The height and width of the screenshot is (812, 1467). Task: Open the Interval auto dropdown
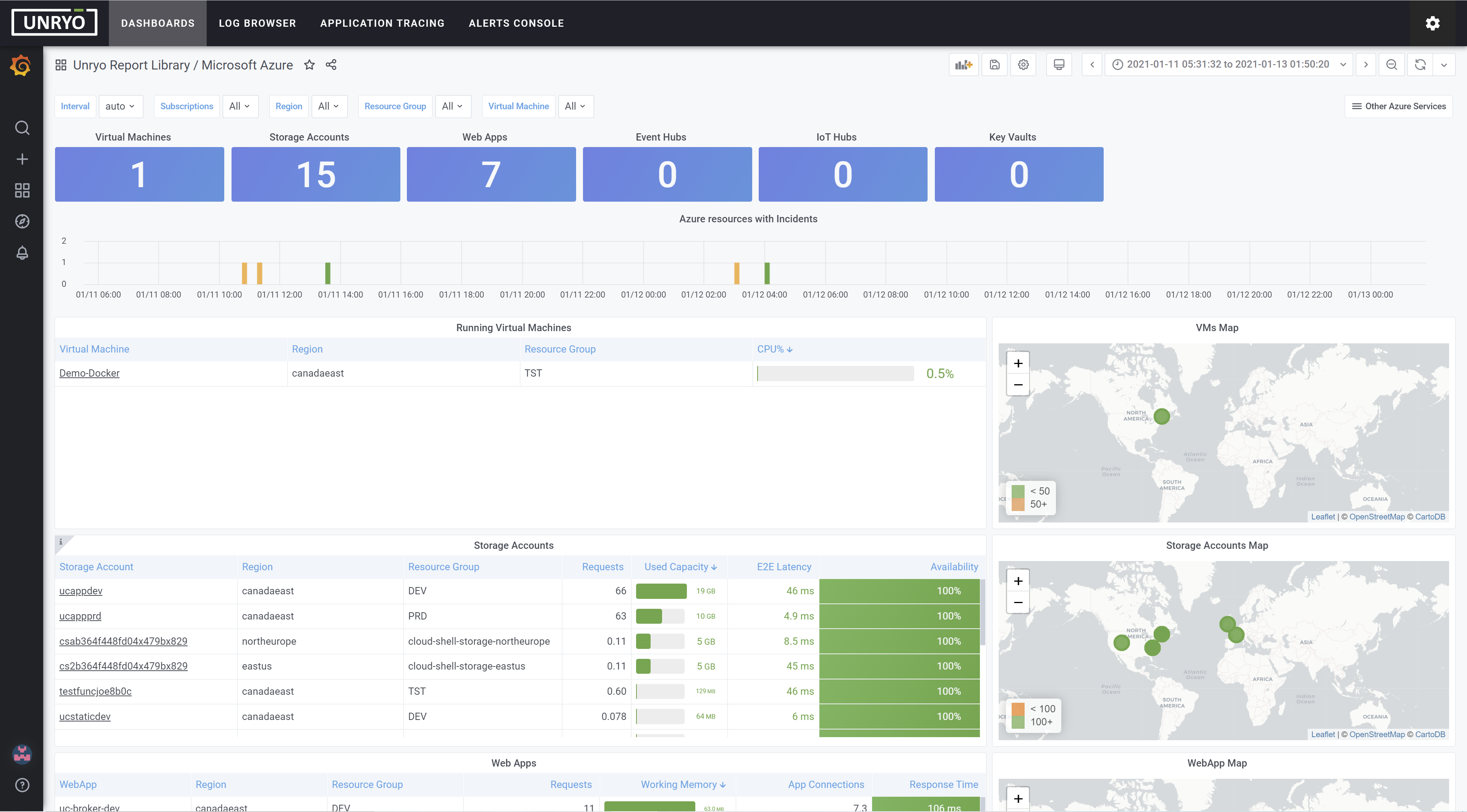[120, 107]
